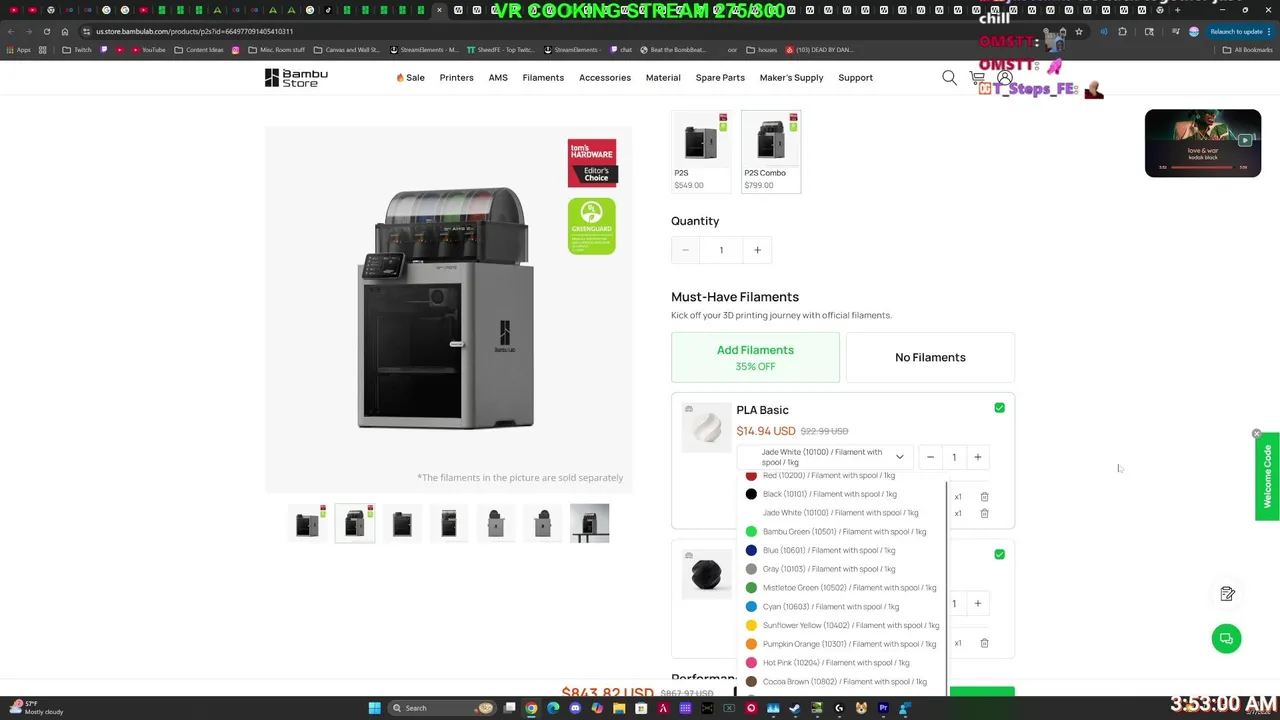Decrease PLA Basic quantity with minus
Viewport: 1280px width, 720px height.
click(930, 457)
